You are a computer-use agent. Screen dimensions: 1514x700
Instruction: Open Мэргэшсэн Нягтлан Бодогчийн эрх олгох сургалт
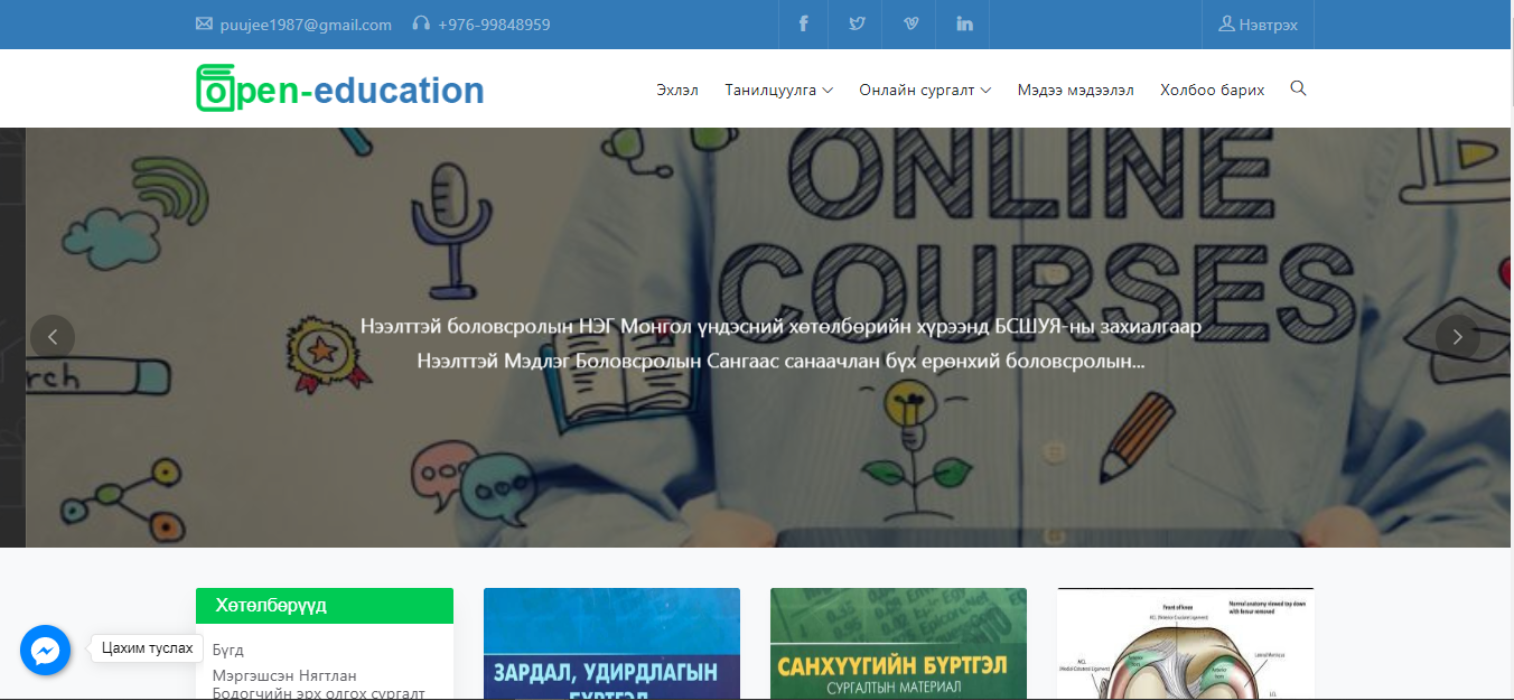pyautogui.click(x=319, y=685)
